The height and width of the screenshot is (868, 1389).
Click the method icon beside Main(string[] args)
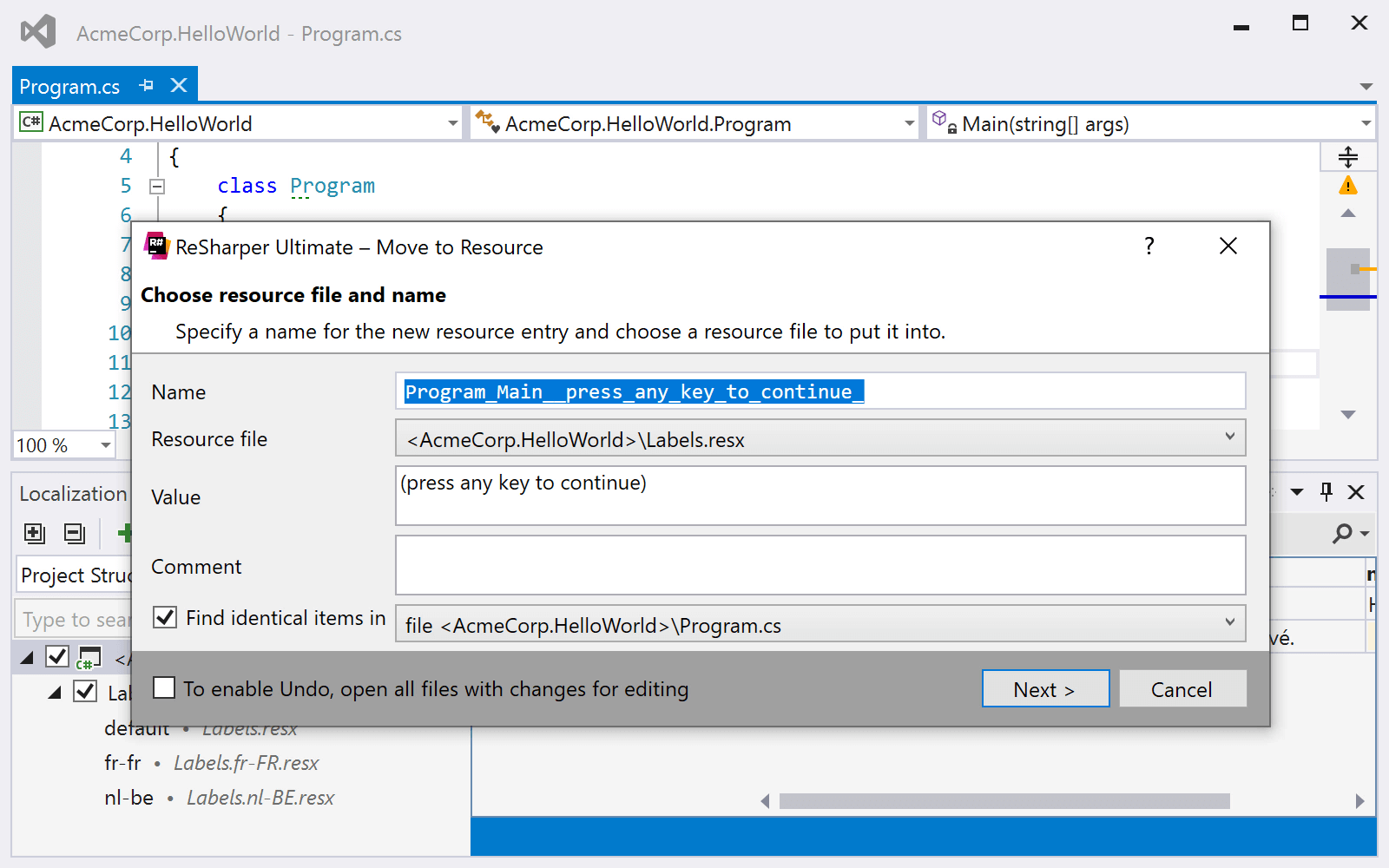[944, 121]
